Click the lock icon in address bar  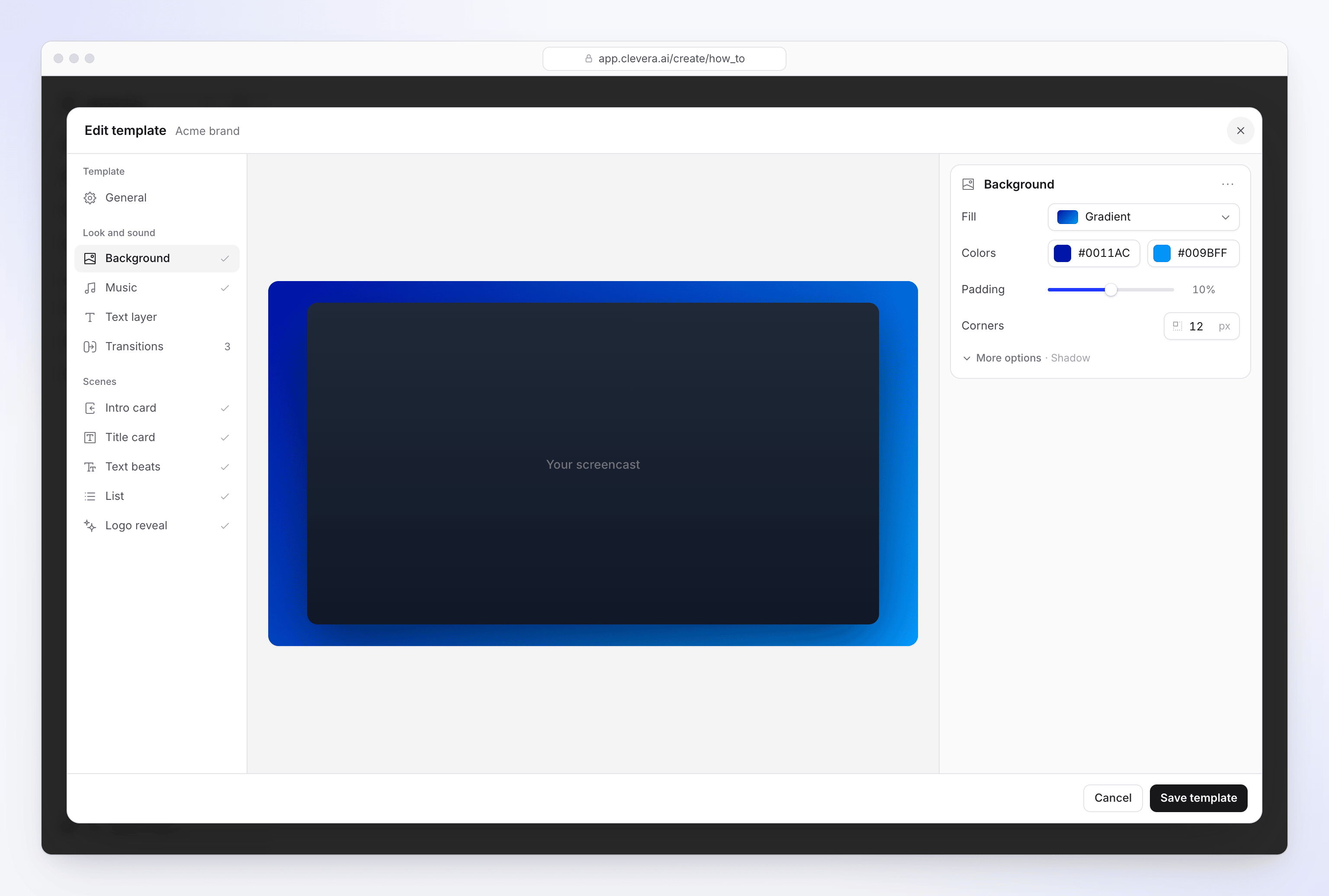pos(588,58)
